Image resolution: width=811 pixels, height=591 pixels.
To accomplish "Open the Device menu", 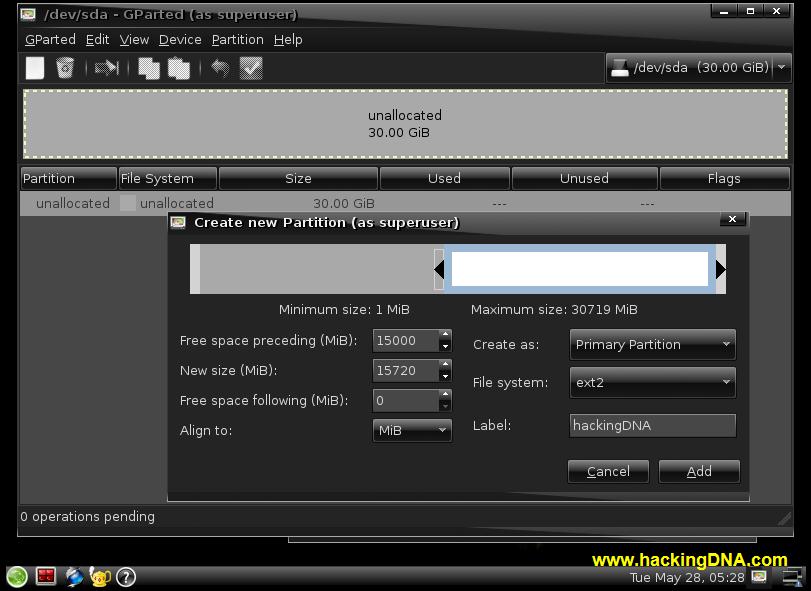I will (x=179, y=39).
